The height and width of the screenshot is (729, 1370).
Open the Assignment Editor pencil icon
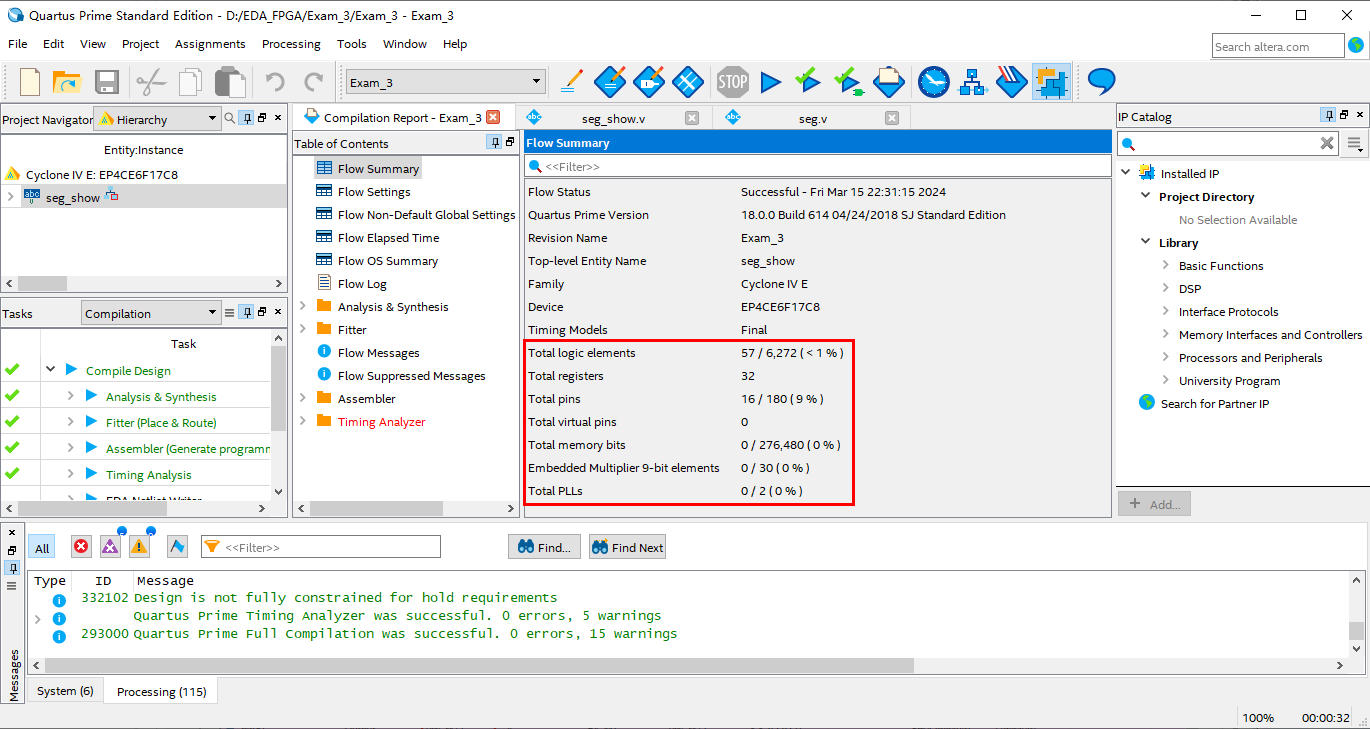tap(572, 81)
